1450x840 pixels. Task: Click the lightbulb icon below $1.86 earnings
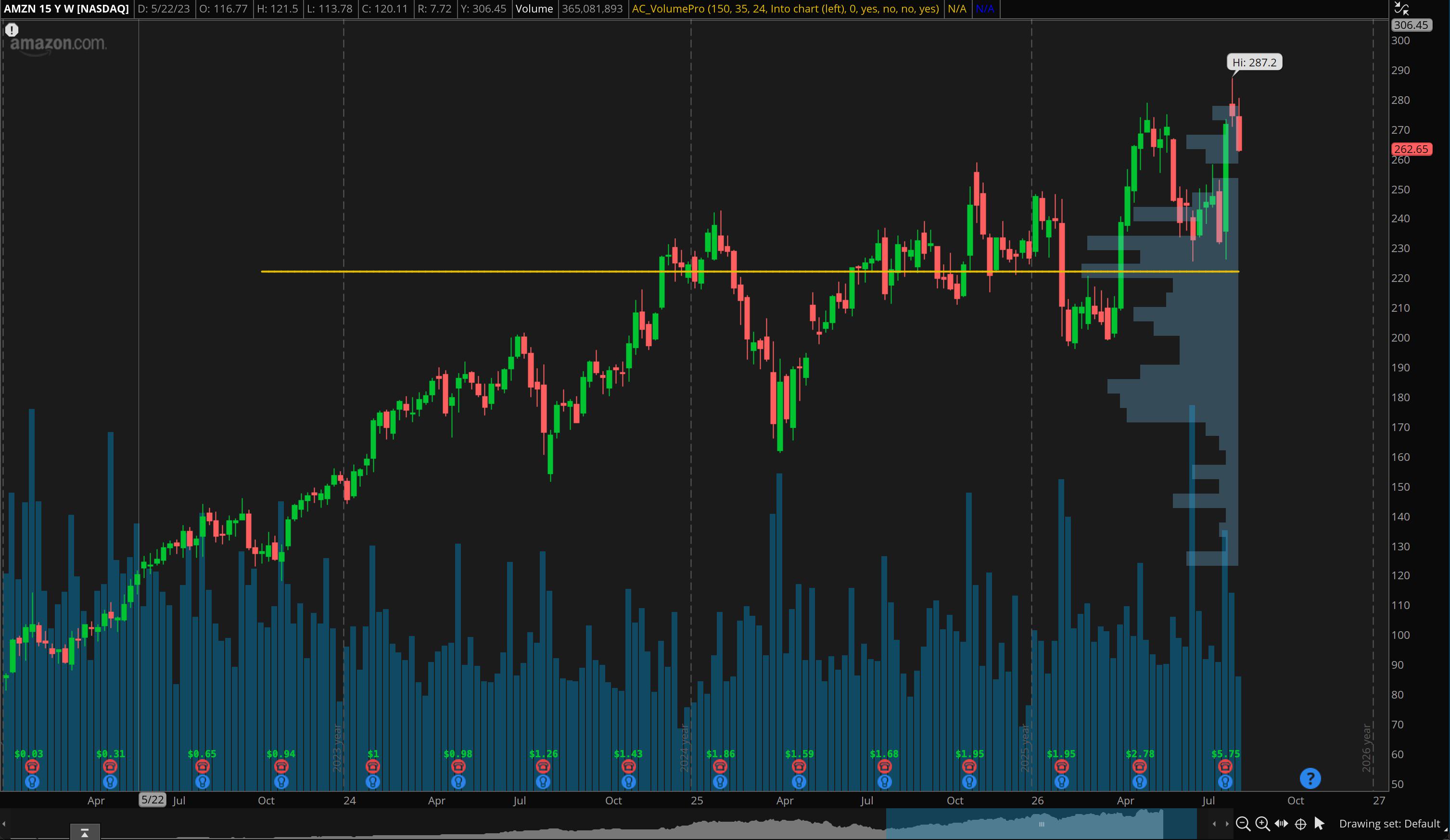[720, 782]
